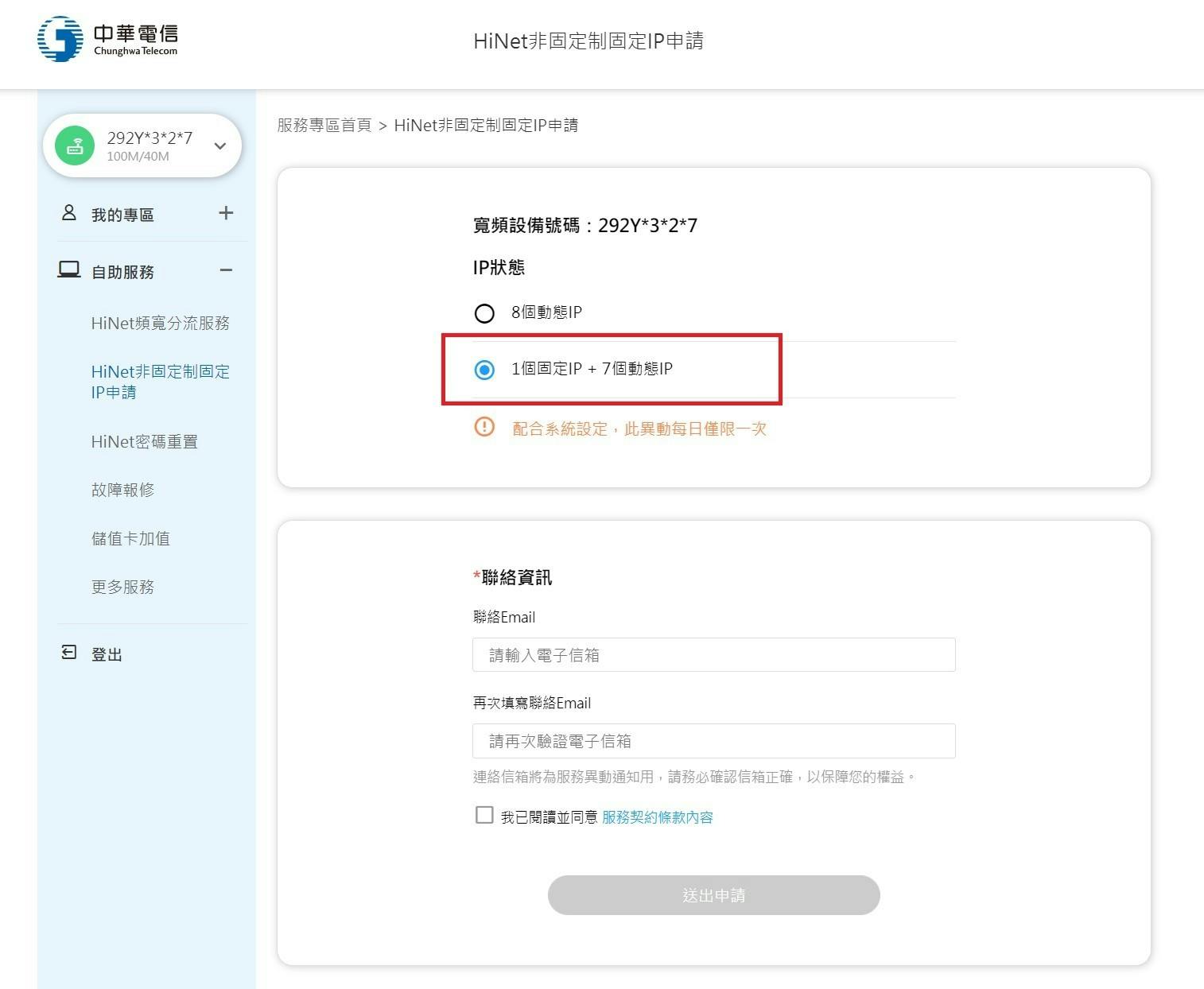
Task: Click 寬頻設備號碼 292Y*3*2*7 text
Action: click(585, 226)
